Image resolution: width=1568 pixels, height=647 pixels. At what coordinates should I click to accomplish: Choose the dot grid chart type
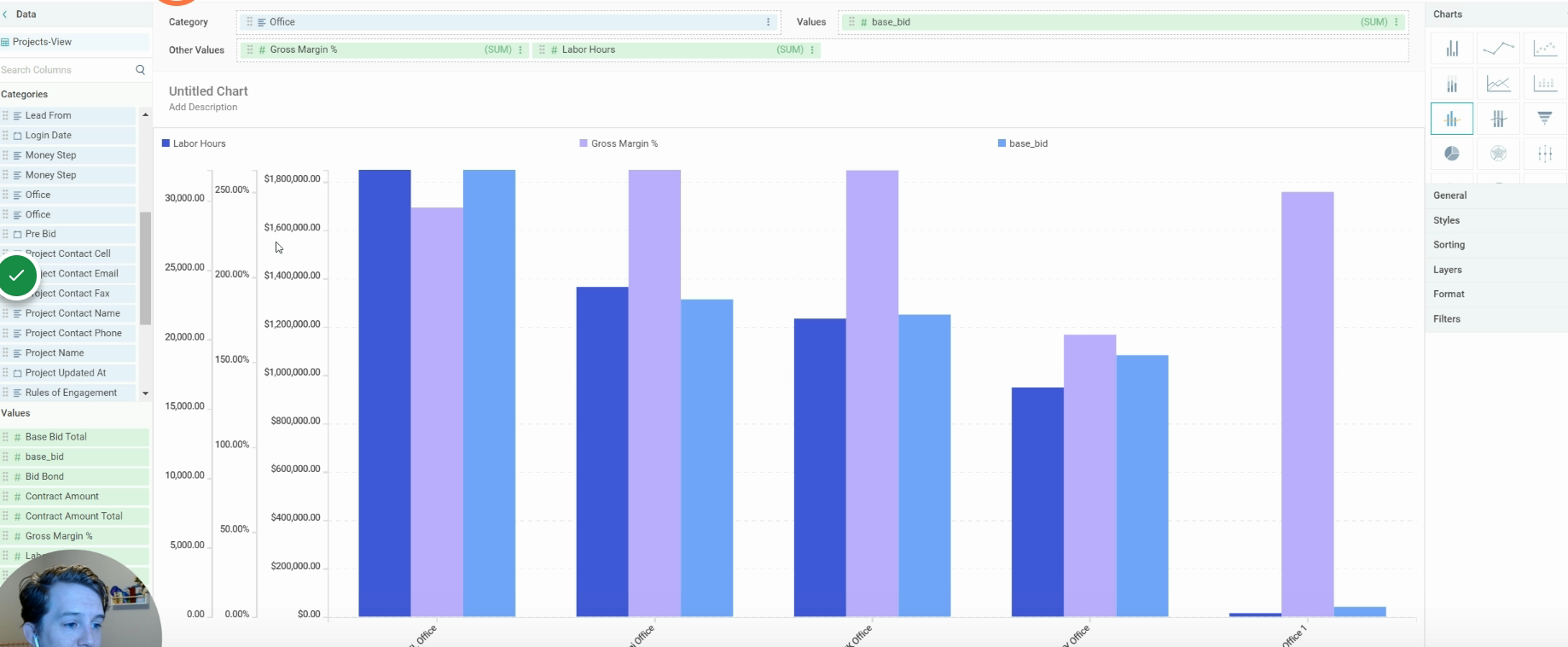pyautogui.click(x=1545, y=84)
